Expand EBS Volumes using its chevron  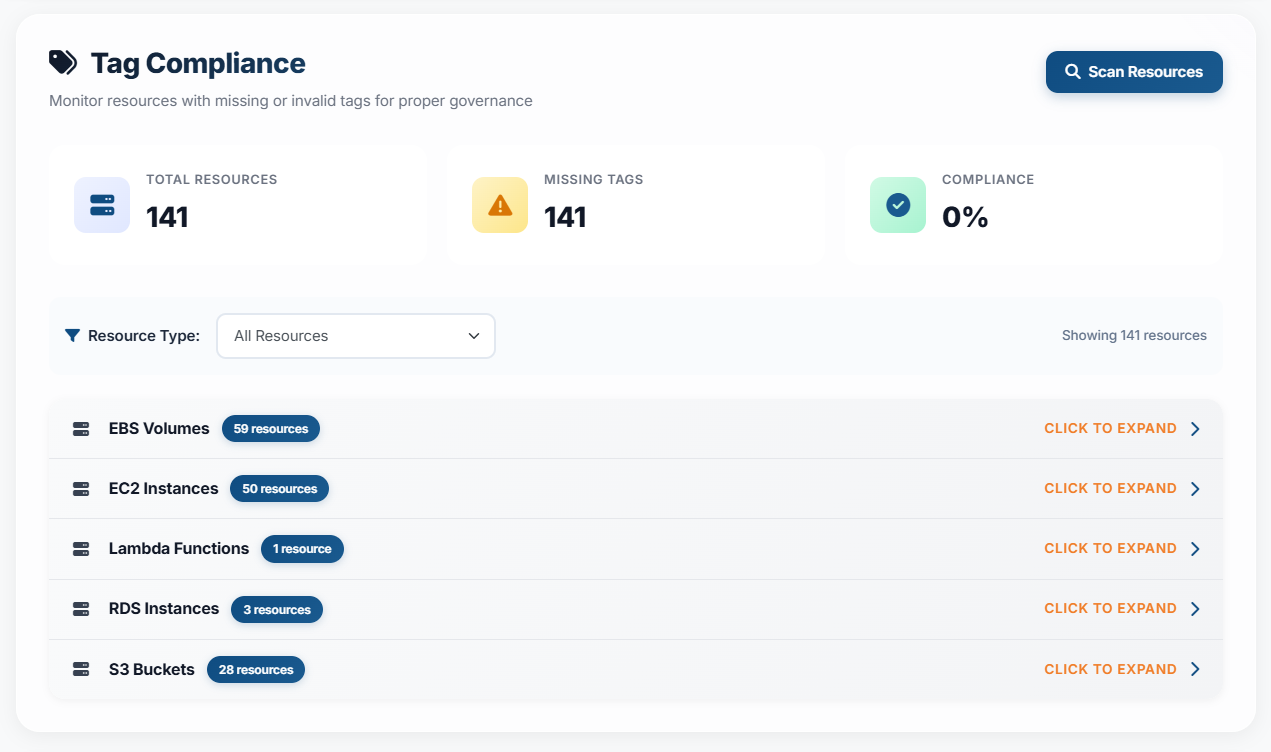click(1195, 429)
